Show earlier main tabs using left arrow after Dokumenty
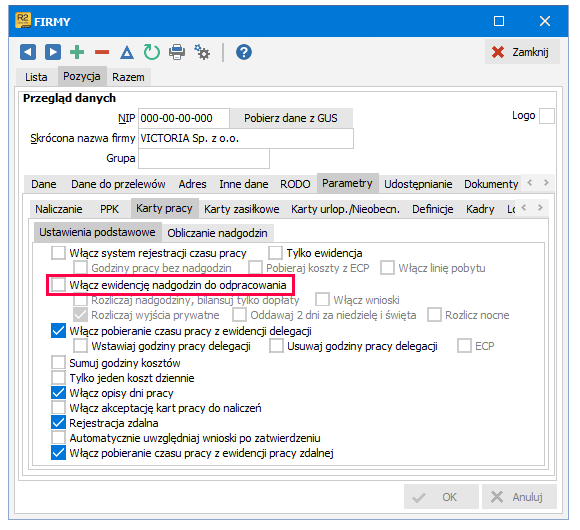The image size is (580, 530). [530, 182]
